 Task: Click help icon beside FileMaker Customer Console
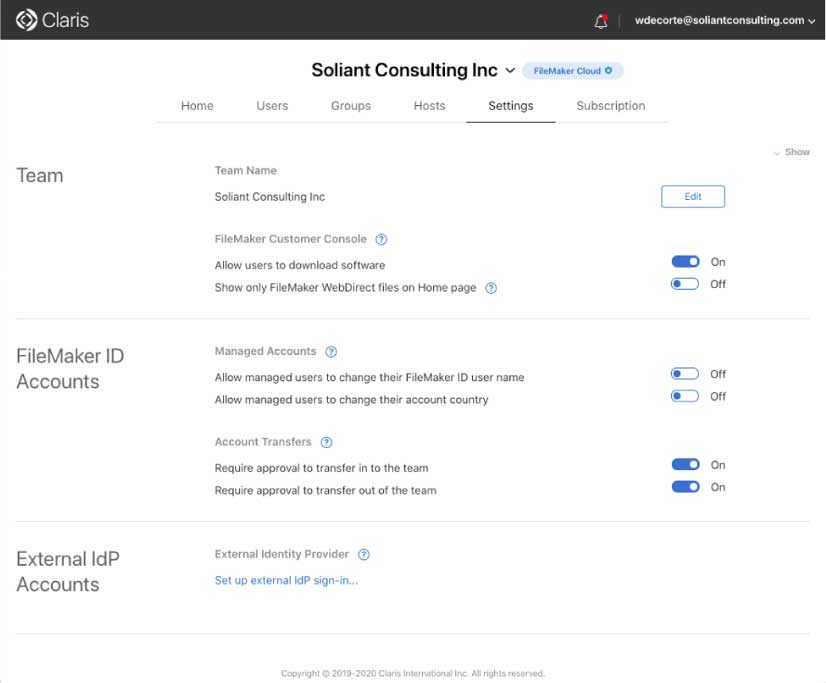coord(381,240)
